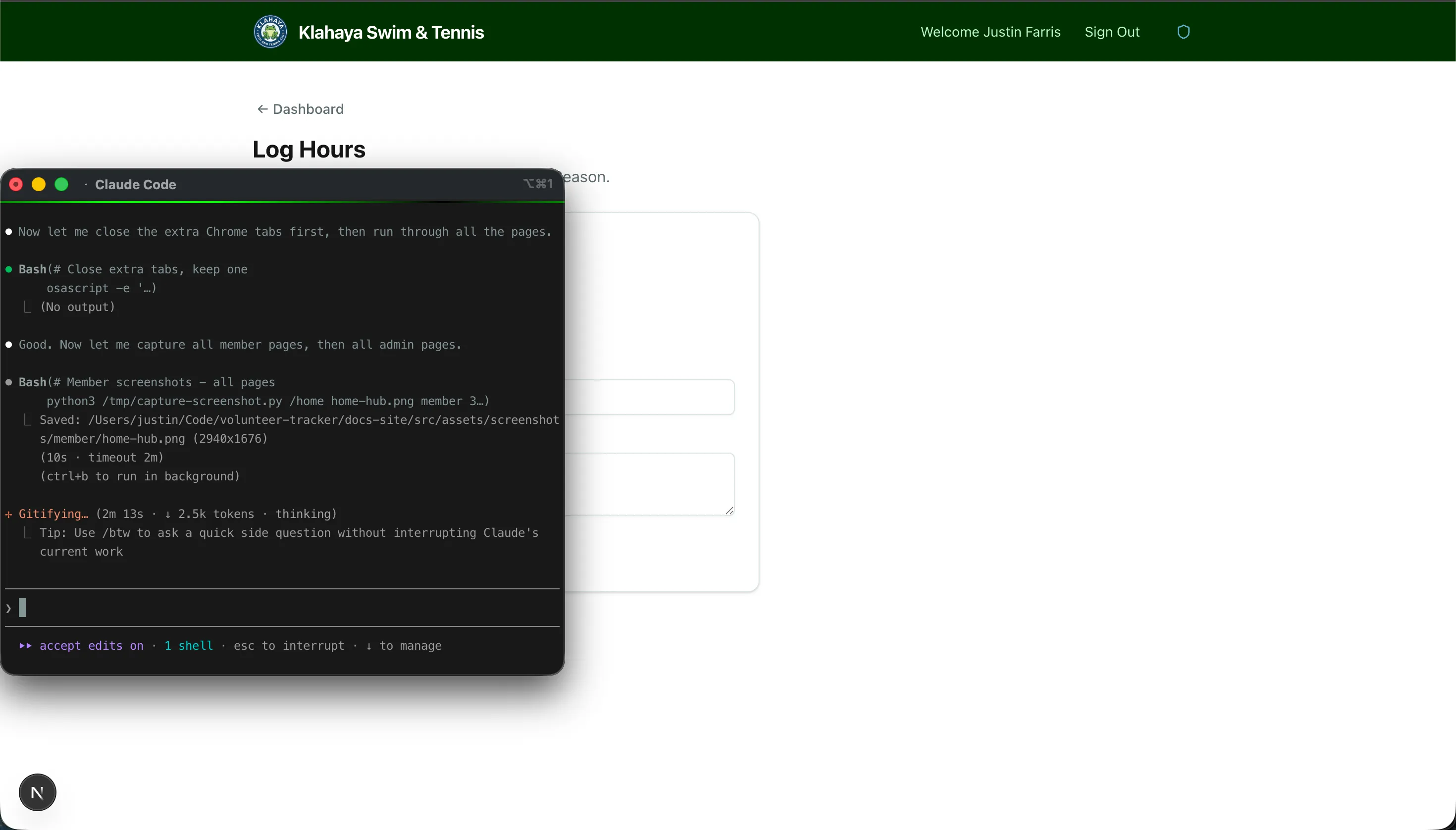The image size is (1456, 830).
Task: Click the plus icon beside Gitifying
Action: pyautogui.click(x=8, y=514)
